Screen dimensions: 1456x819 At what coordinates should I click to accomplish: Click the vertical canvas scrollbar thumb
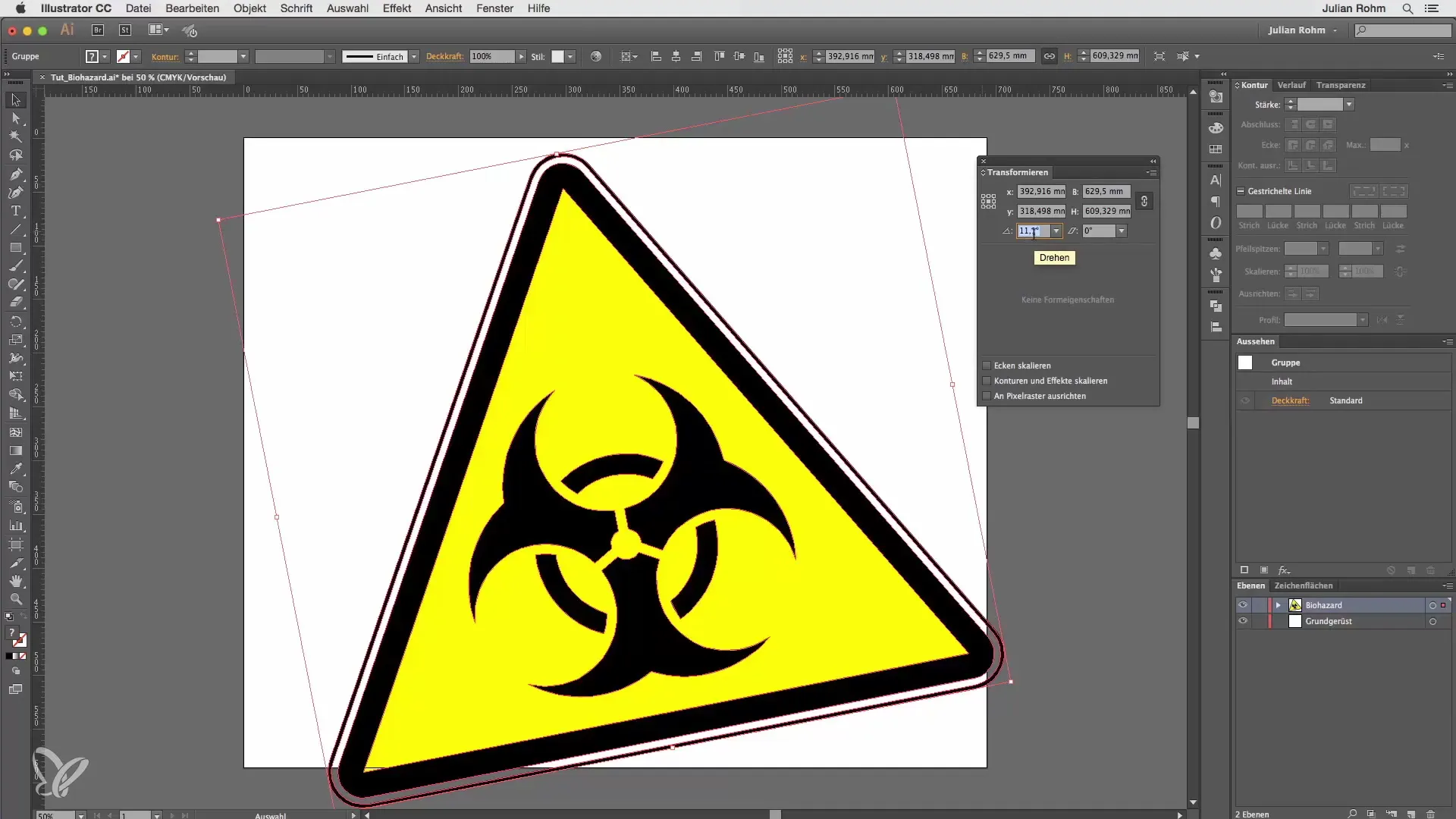pos(1193,422)
